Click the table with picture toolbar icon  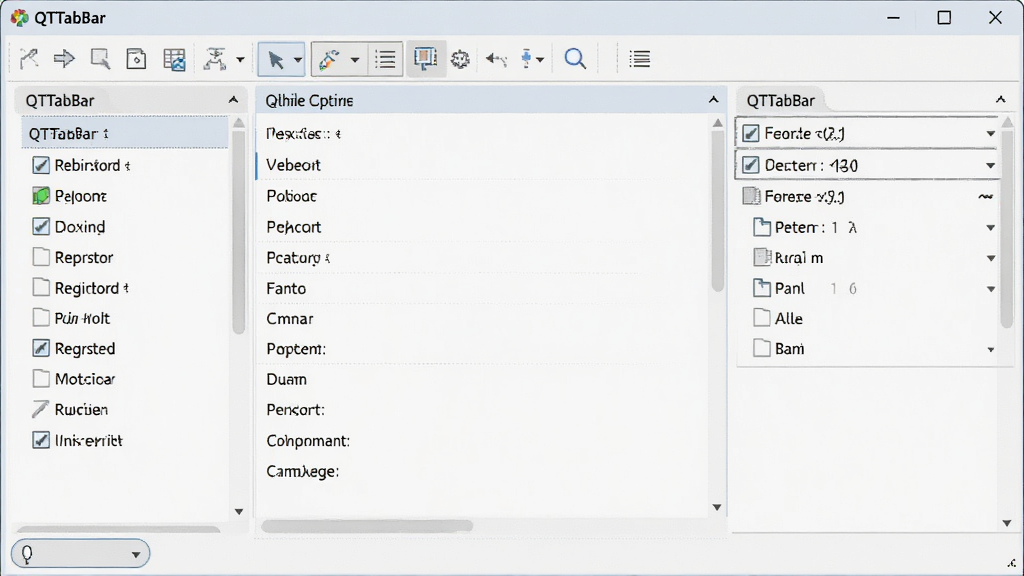click(174, 59)
